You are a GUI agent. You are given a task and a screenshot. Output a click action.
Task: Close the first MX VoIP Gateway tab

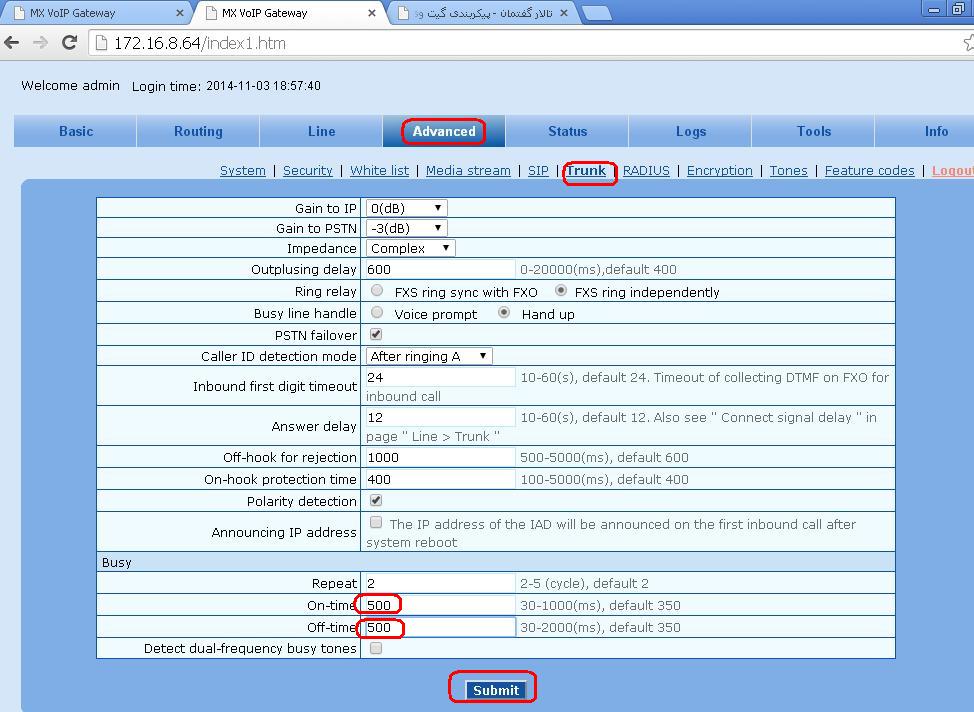pos(181,13)
